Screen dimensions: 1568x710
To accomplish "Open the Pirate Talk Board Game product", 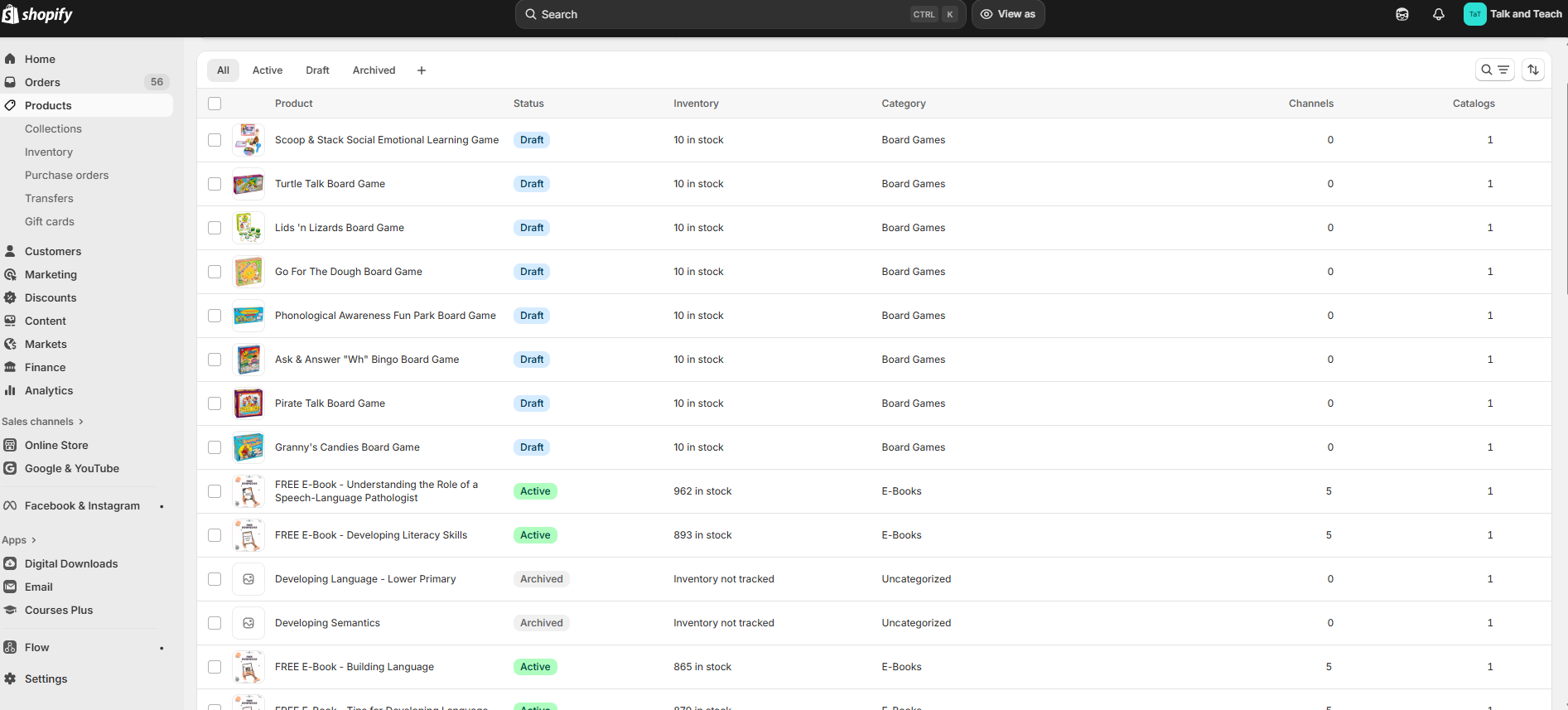I will [x=330, y=403].
